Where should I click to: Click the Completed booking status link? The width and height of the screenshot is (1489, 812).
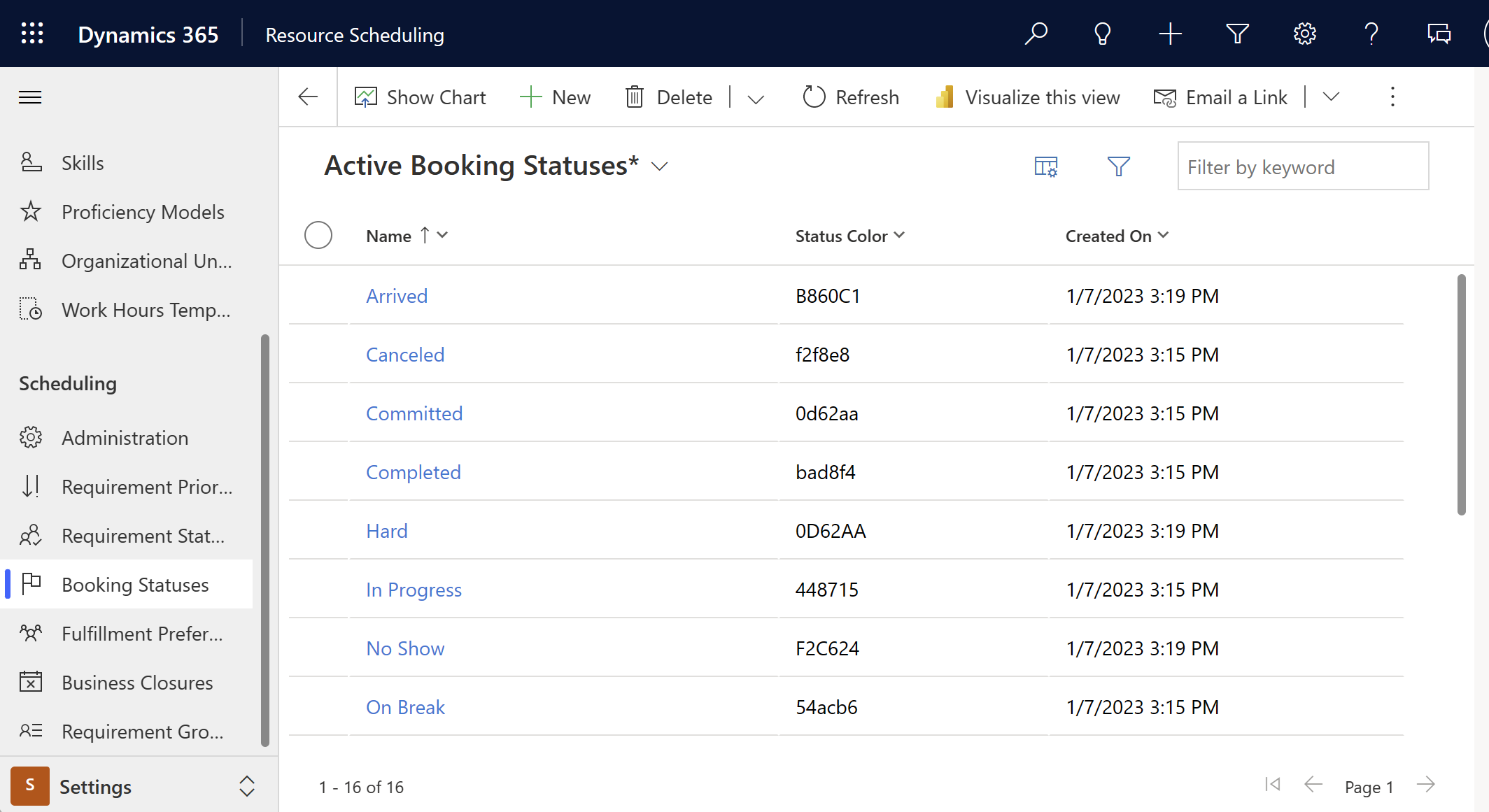click(x=413, y=471)
